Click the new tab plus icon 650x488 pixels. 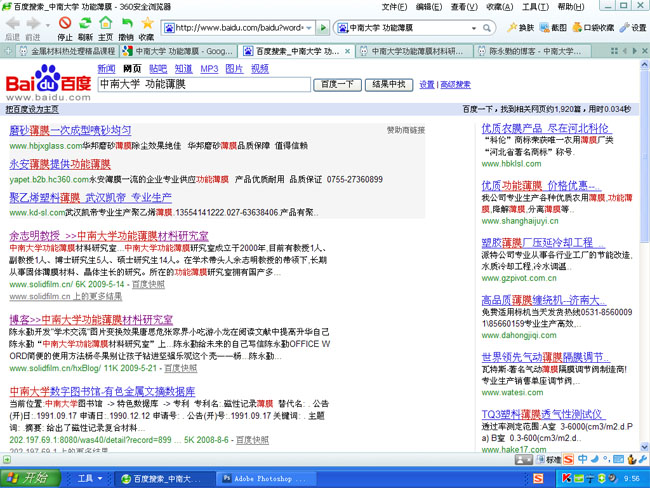[x=7, y=51]
